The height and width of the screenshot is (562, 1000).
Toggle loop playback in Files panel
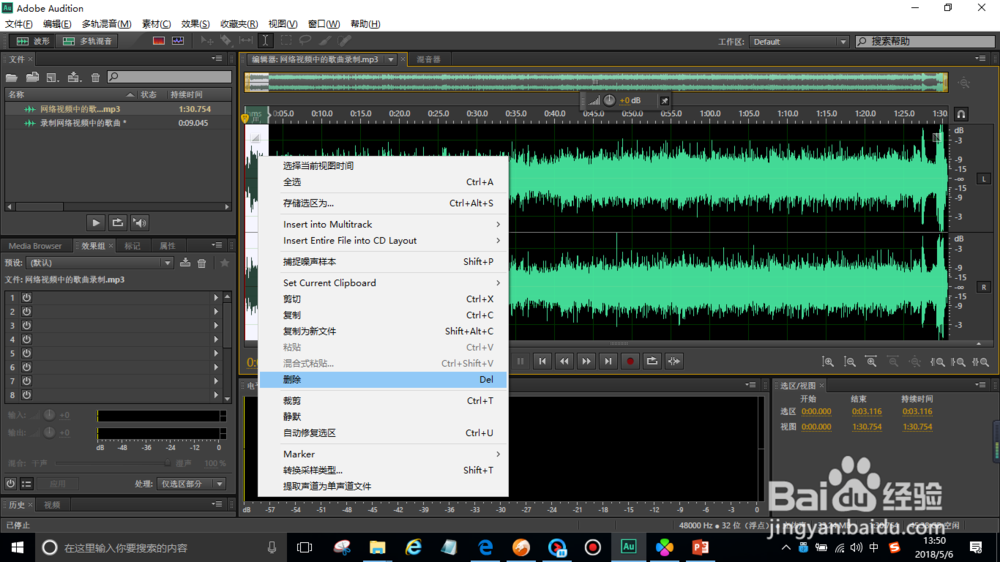(x=117, y=223)
